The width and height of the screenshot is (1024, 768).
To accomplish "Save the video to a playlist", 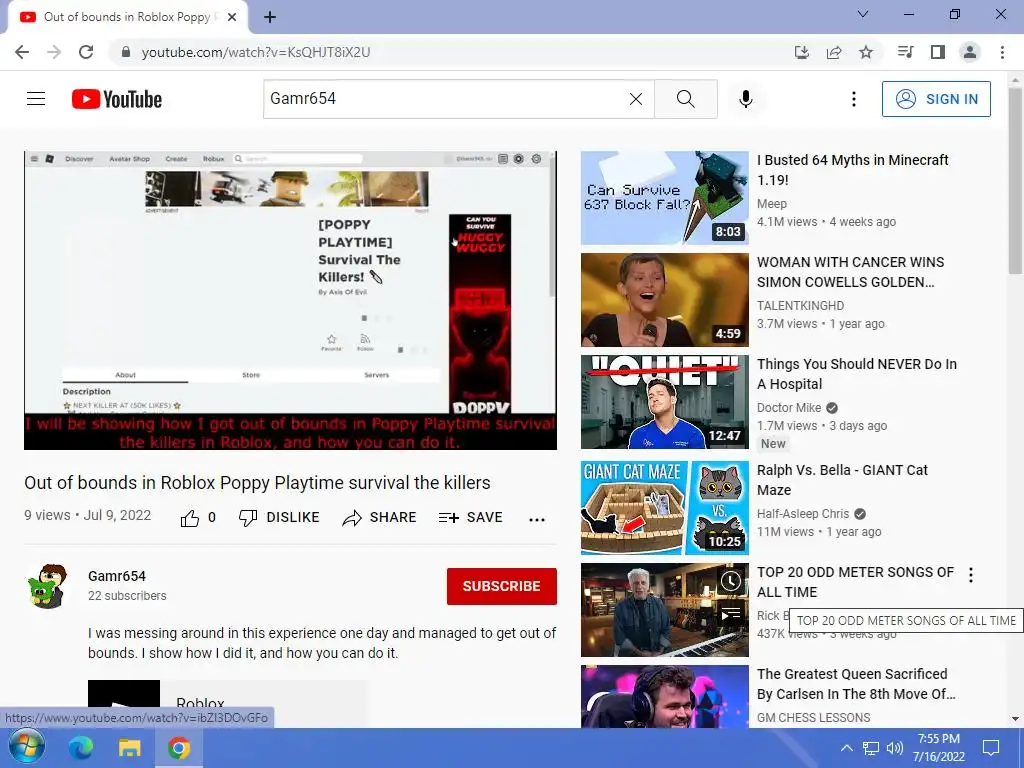I will (x=470, y=518).
